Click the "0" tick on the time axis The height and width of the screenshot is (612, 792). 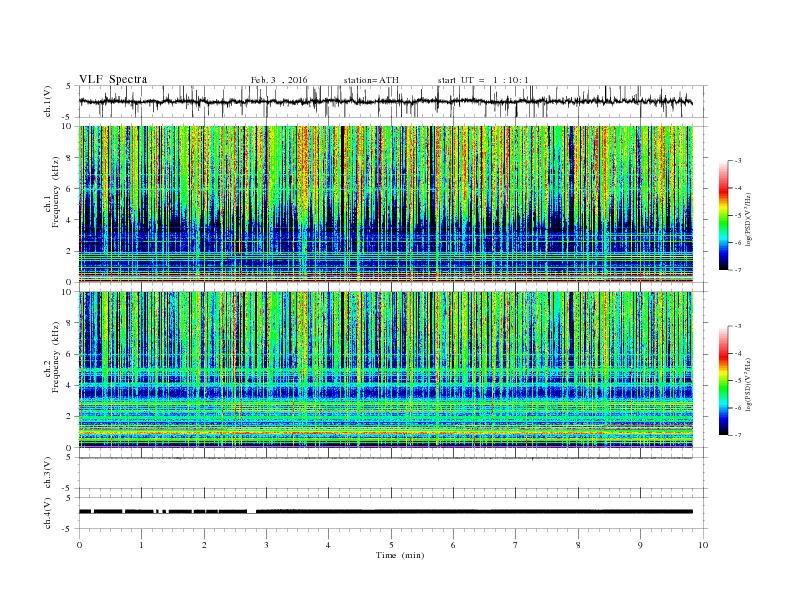pos(79,545)
